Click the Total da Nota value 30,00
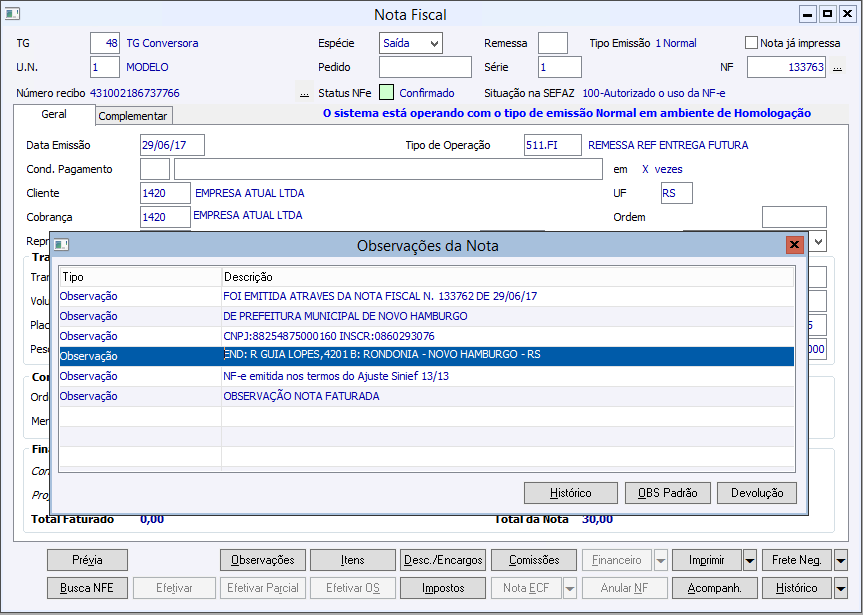This screenshot has width=863, height=615. pos(597,519)
